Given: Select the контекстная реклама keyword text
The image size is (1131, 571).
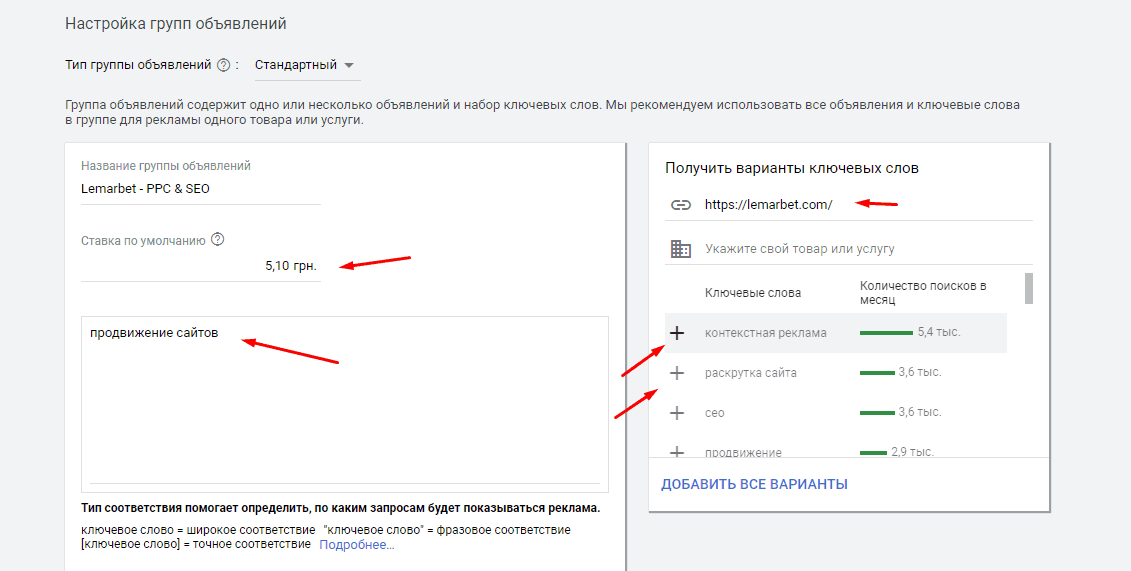Looking at the screenshot, I should point(766,333).
